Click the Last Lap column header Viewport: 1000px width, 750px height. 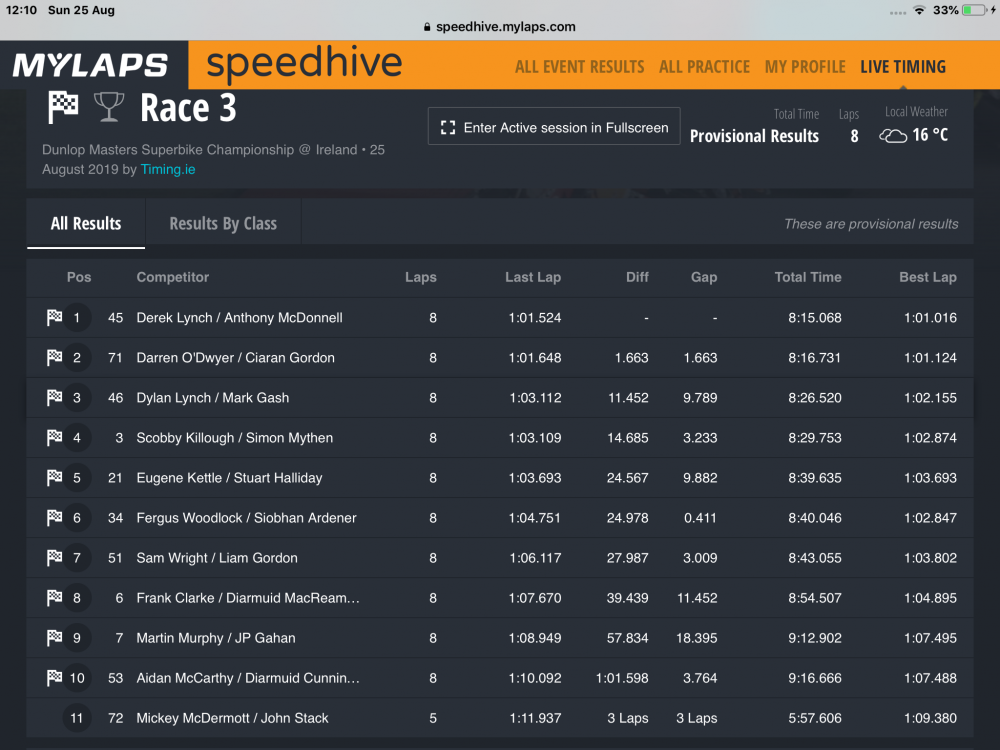point(533,277)
